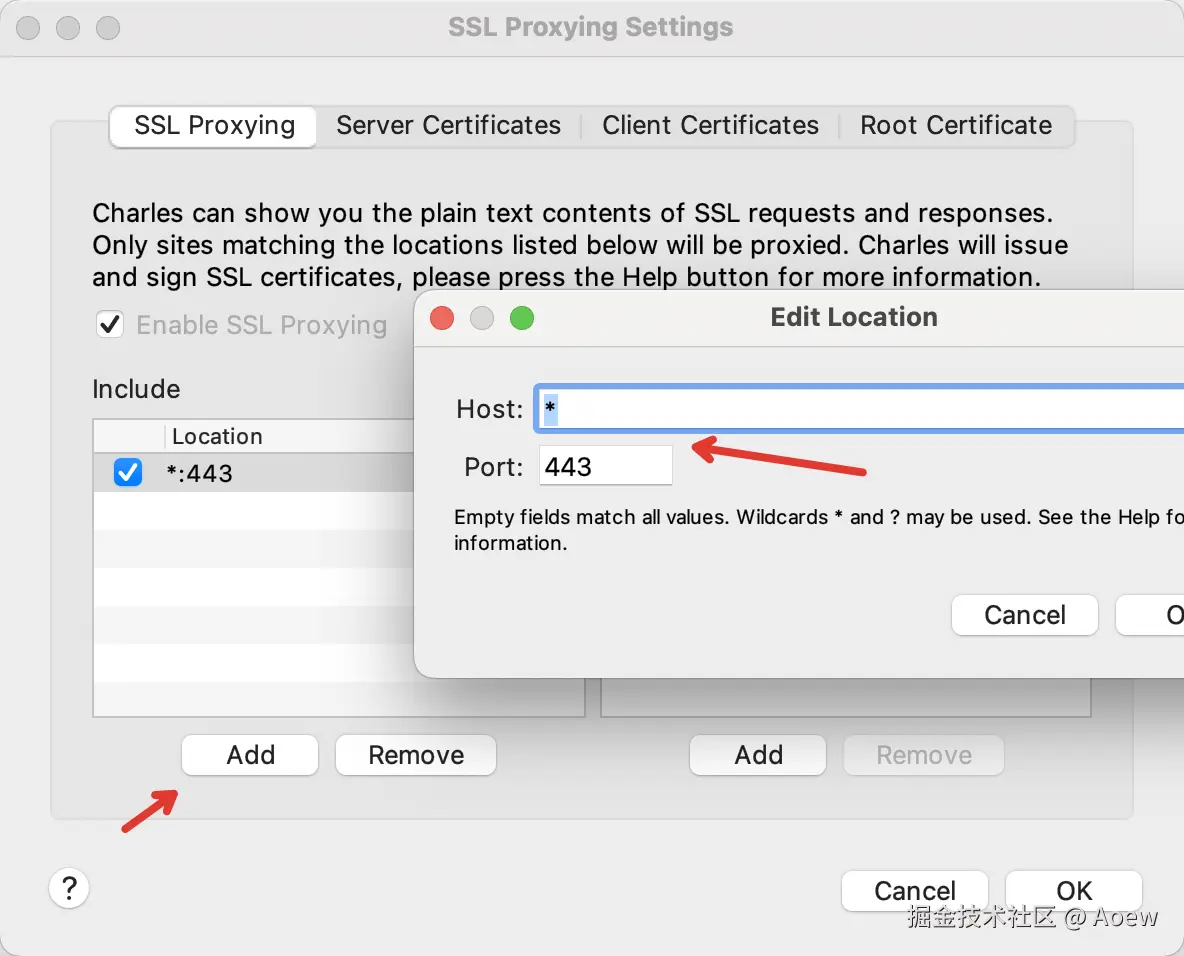Click the green zoom button of Edit Location
The height and width of the screenshot is (956, 1184).
click(x=522, y=318)
